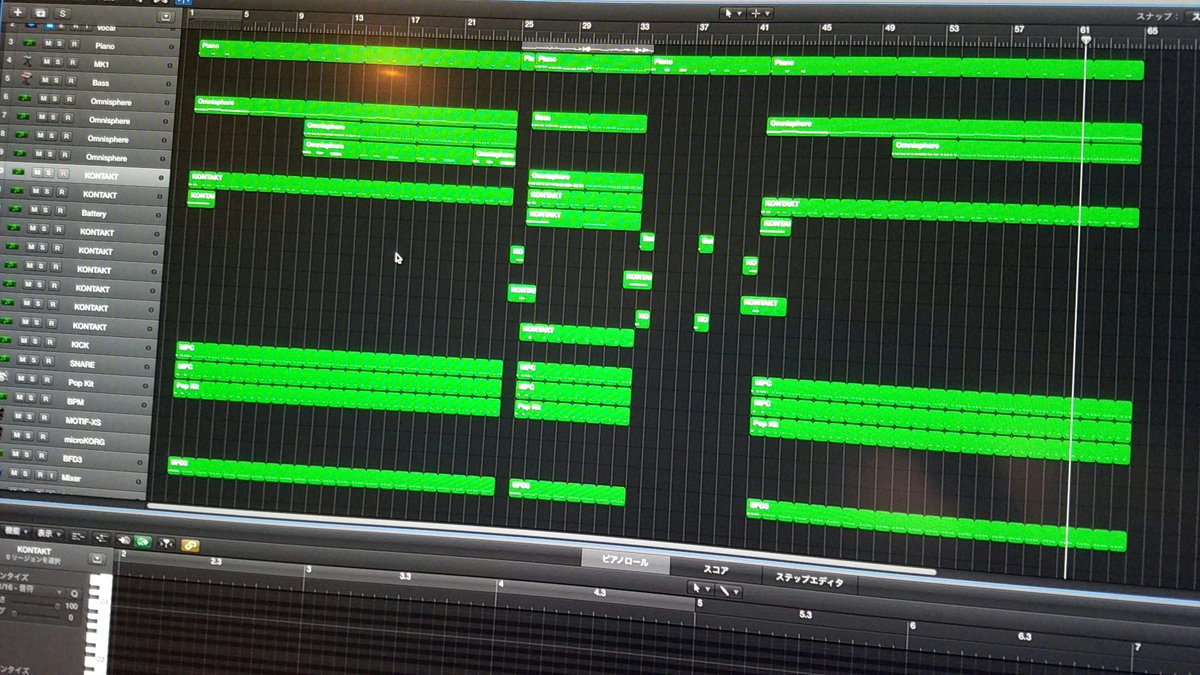The height and width of the screenshot is (675, 1200).
Task: Select the MOTIF-XS track name
Action: (83, 421)
